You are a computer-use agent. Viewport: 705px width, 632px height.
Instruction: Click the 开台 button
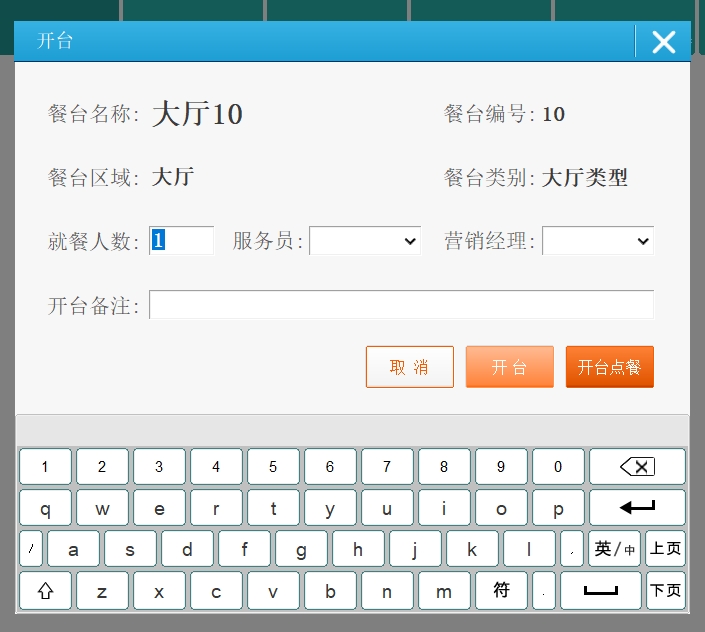[509, 367]
